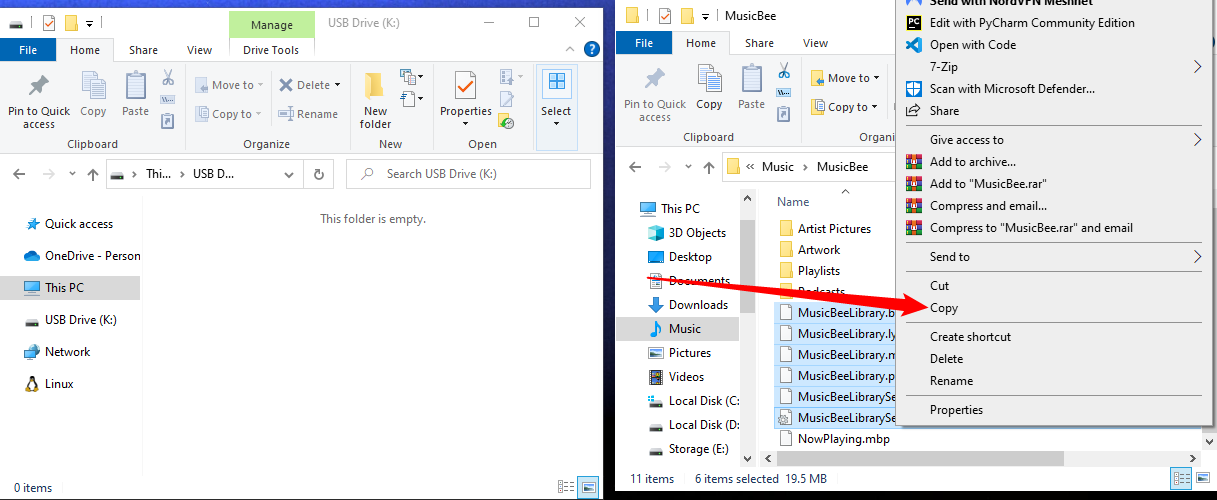The width and height of the screenshot is (1217, 500).
Task: Click Copy path icon in USB Drive ribbon
Action: (x=168, y=99)
